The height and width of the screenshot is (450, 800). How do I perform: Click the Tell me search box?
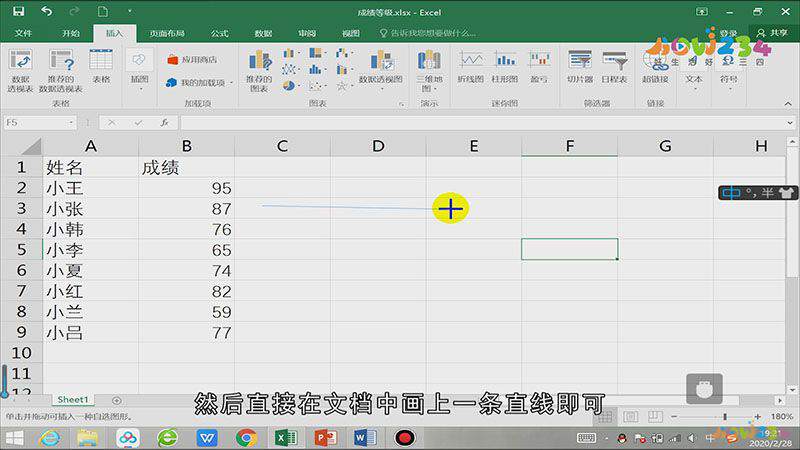coord(428,33)
